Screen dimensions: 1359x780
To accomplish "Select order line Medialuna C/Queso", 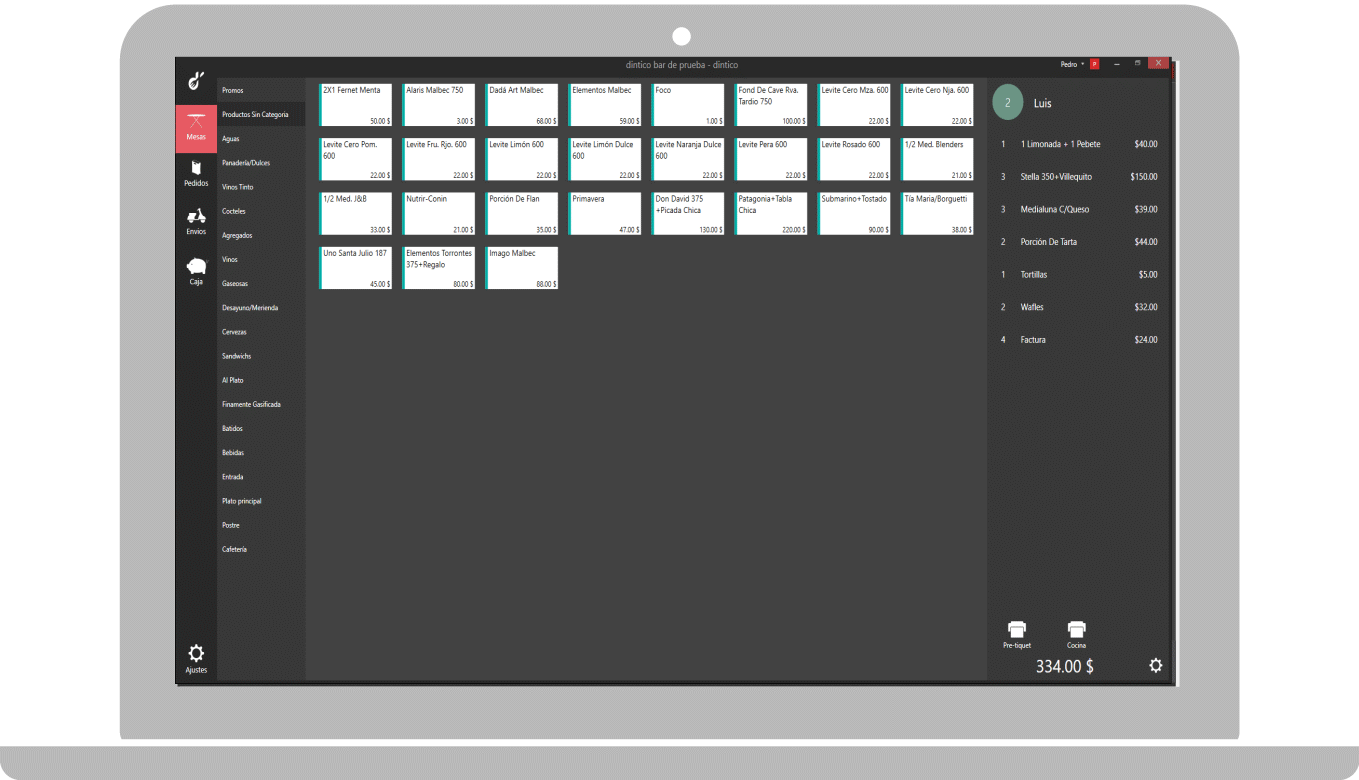I will coord(1079,209).
